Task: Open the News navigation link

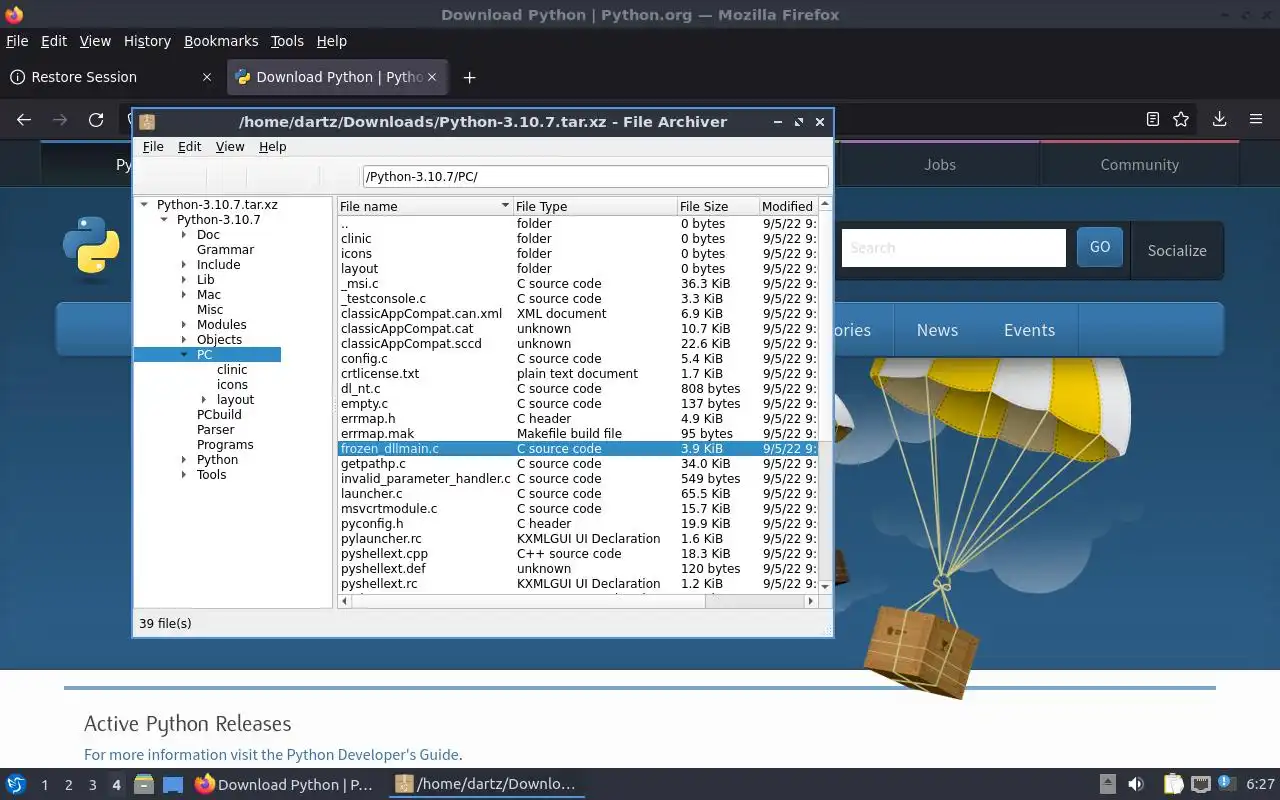Action: [937, 330]
